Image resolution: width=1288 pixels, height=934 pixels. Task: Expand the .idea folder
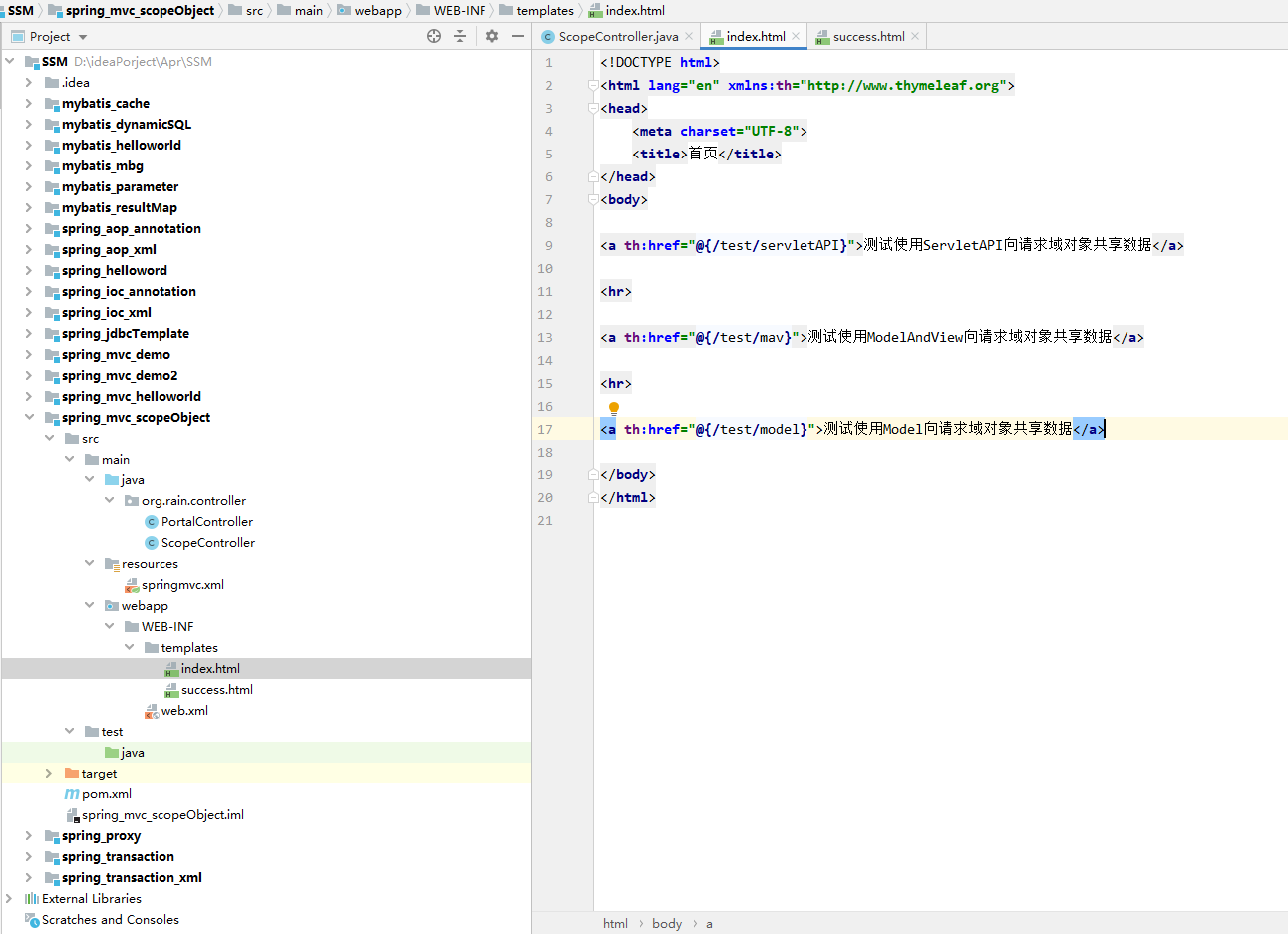[x=29, y=82]
